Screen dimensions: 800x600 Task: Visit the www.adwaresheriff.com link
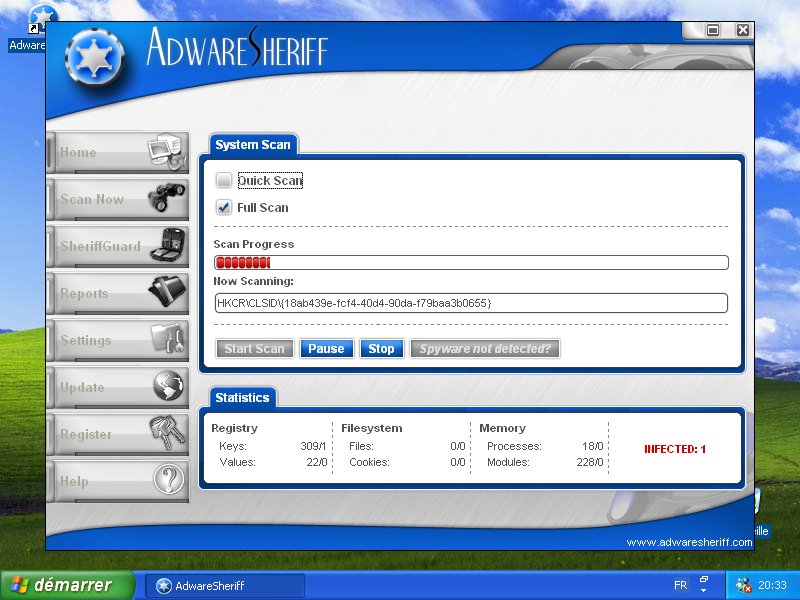click(x=689, y=542)
